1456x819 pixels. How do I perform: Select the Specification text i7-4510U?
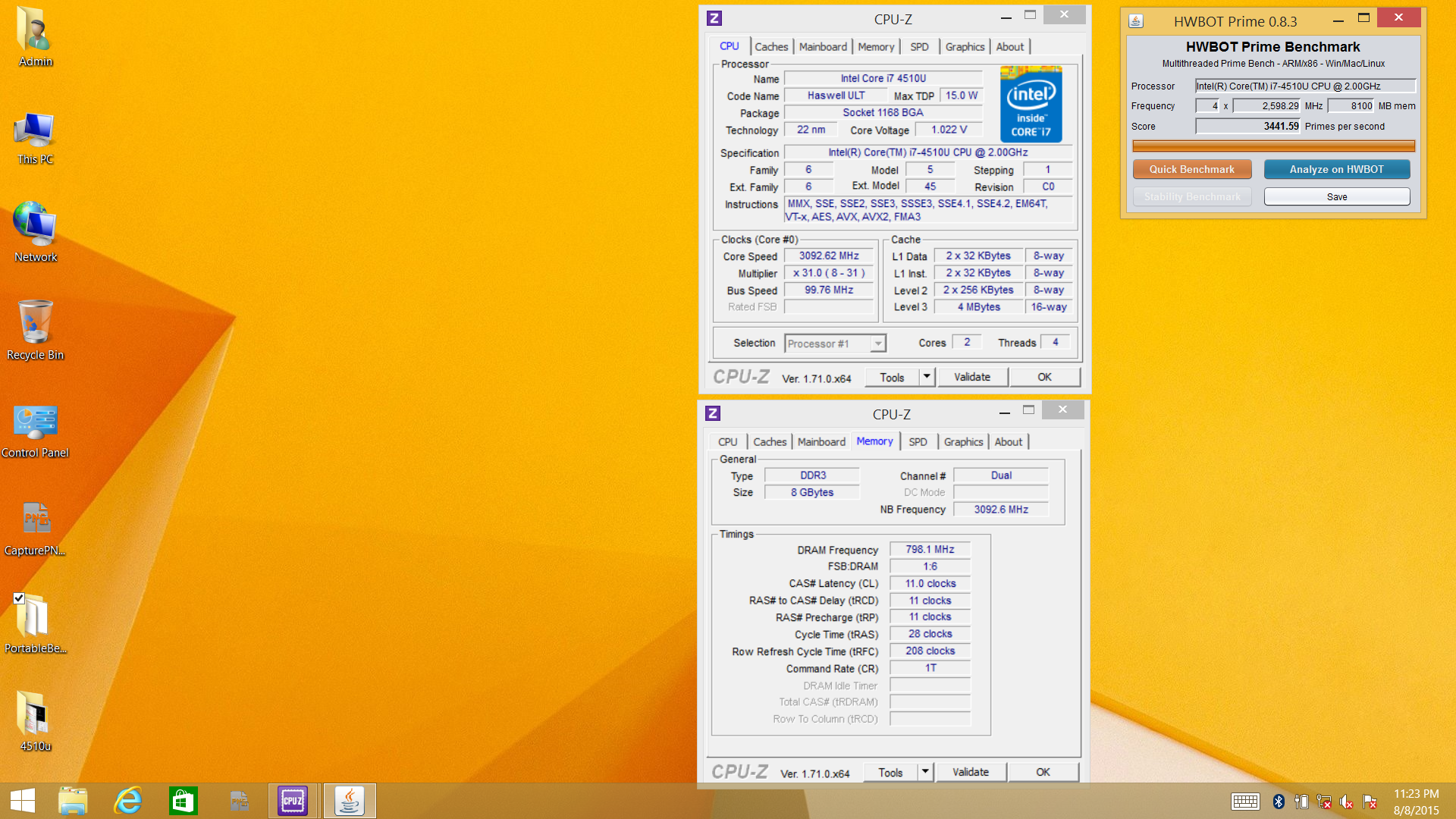[x=928, y=152]
